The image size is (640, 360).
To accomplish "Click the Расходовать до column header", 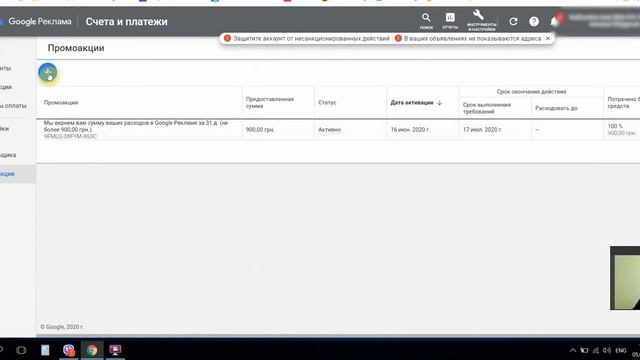I will click(x=556, y=108).
